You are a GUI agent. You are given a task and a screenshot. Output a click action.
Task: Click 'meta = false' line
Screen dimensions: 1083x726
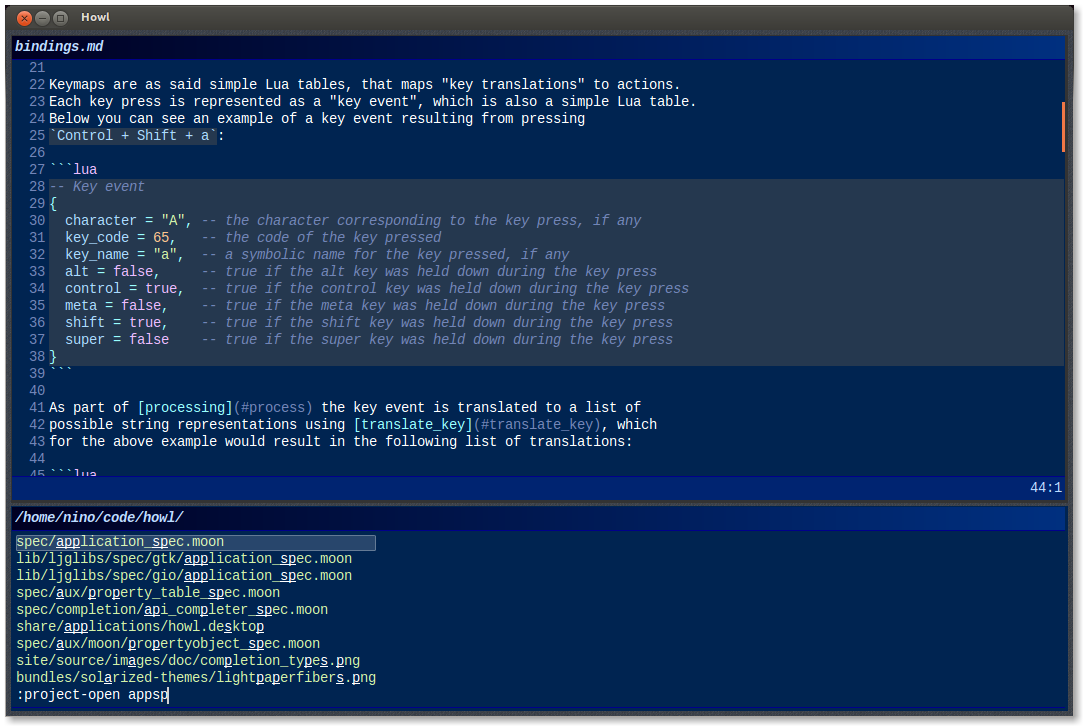[116, 305]
